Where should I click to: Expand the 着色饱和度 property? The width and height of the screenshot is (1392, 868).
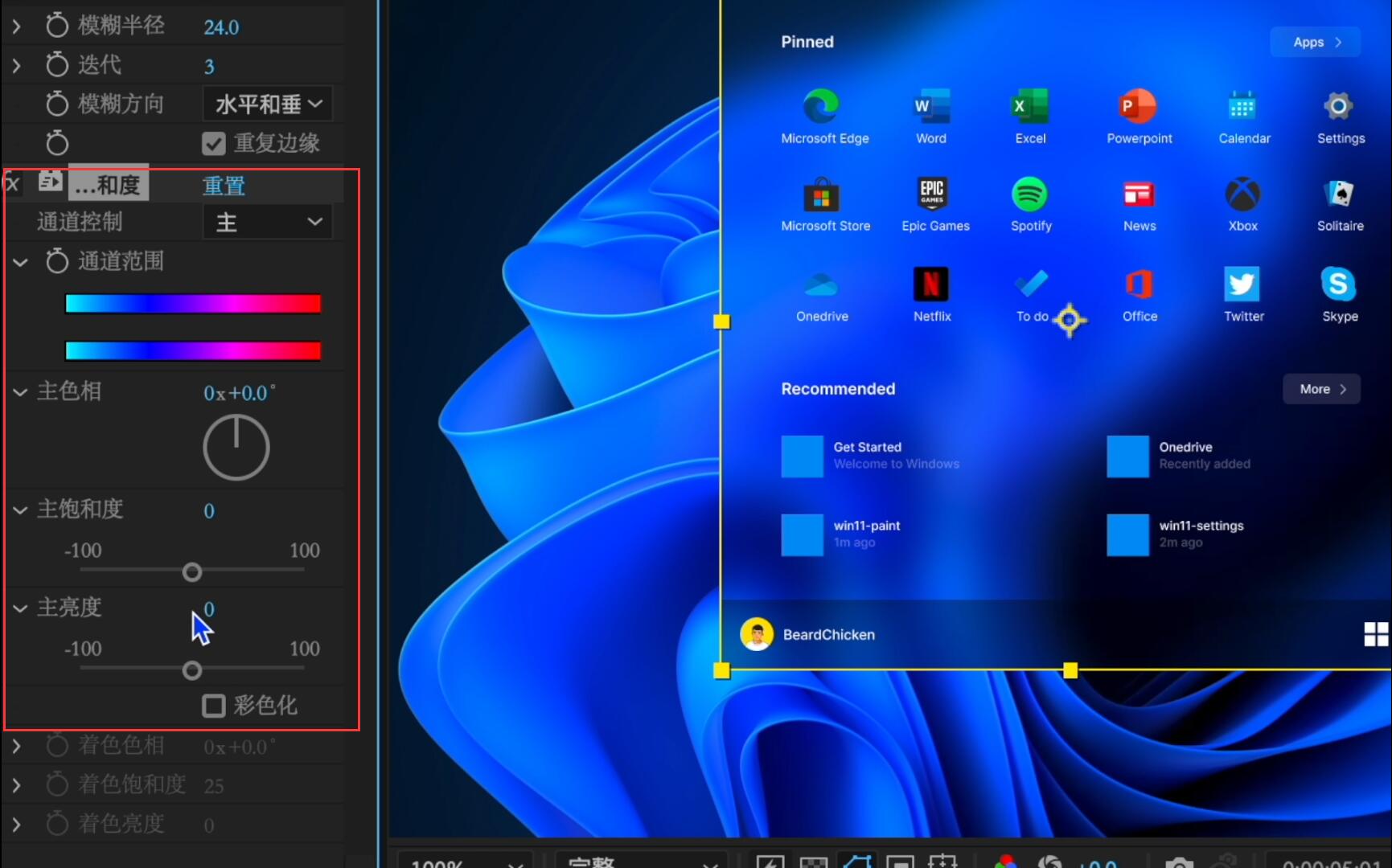tap(16, 785)
